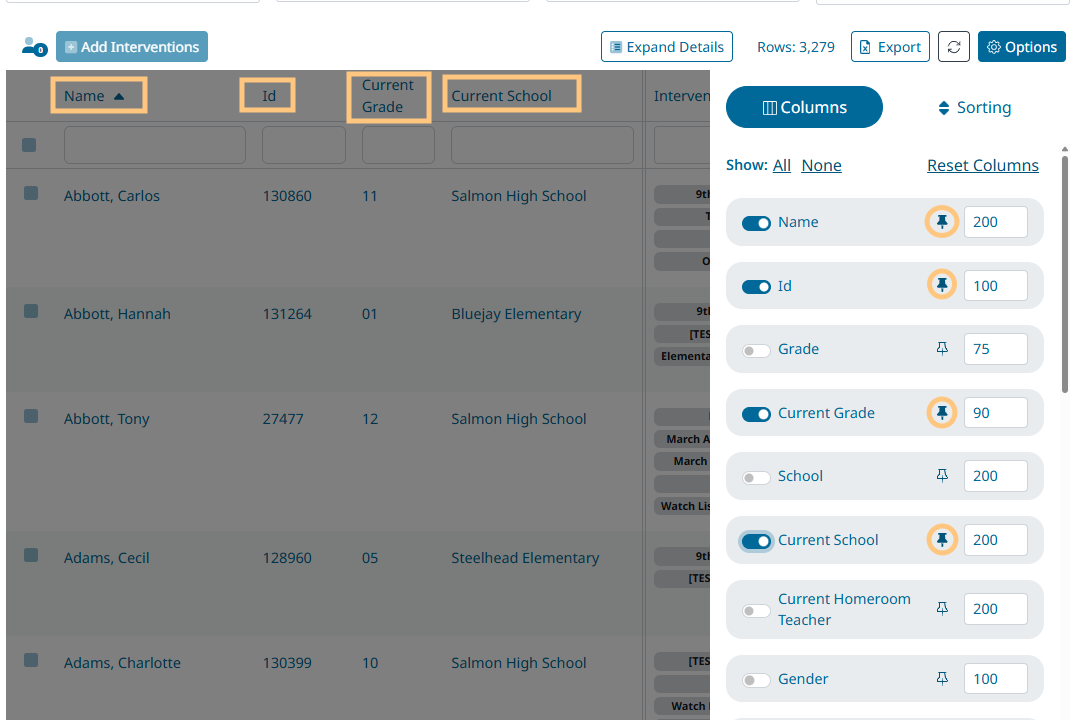Click the Name filter input field
This screenshot has height=720, width=1081.
coord(154,145)
